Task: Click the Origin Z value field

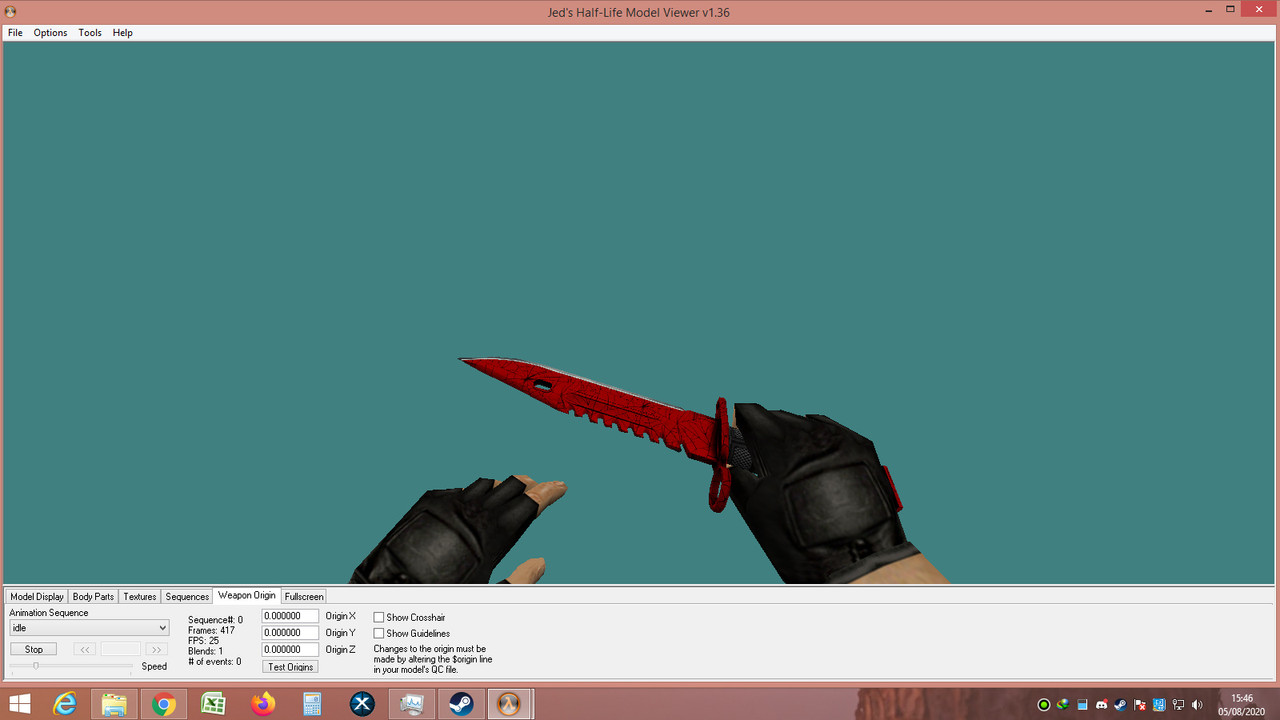Action: [x=290, y=650]
